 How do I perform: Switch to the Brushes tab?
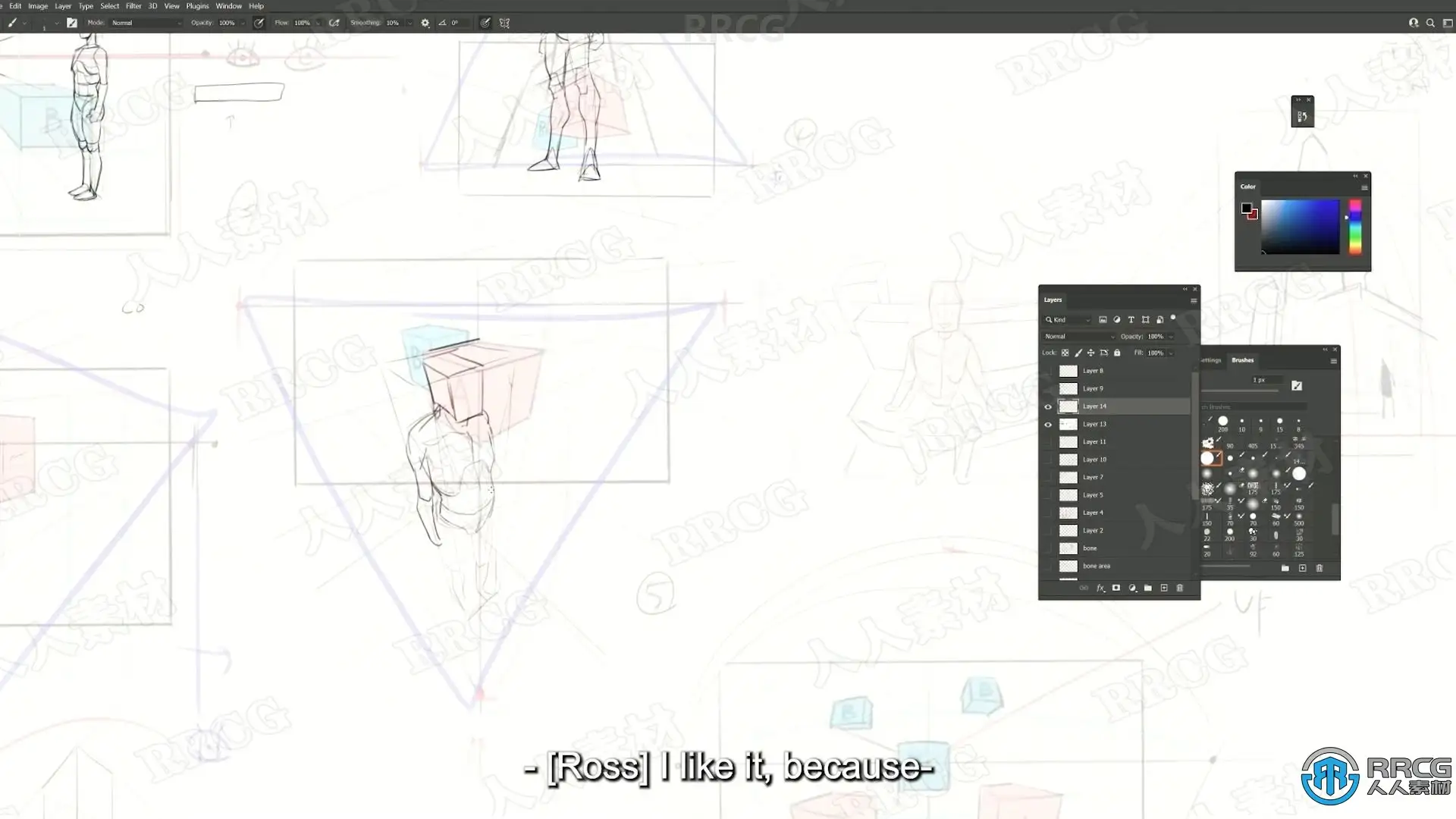click(x=1242, y=360)
